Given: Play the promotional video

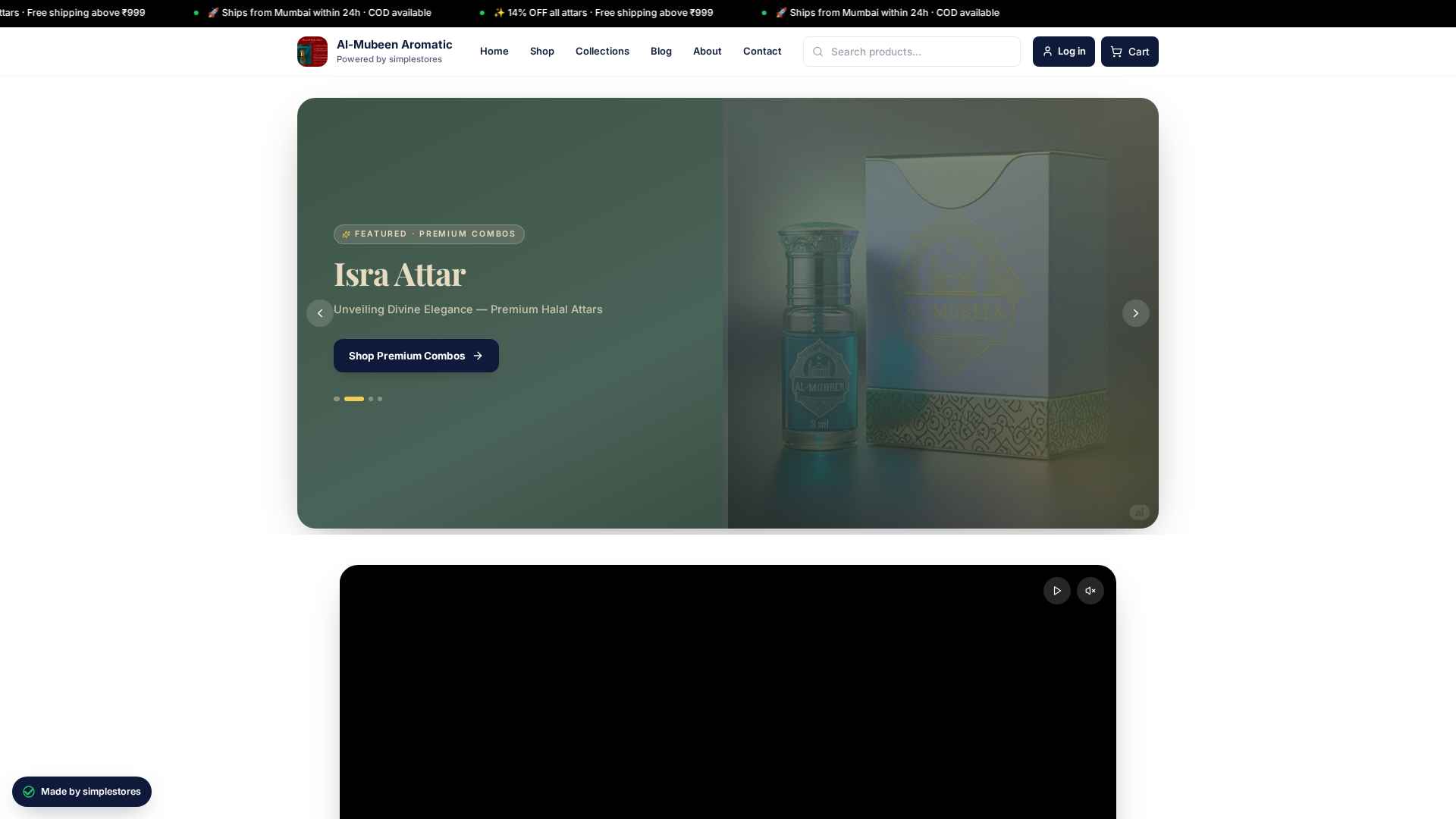Looking at the screenshot, I should [x=1057, y=591].
